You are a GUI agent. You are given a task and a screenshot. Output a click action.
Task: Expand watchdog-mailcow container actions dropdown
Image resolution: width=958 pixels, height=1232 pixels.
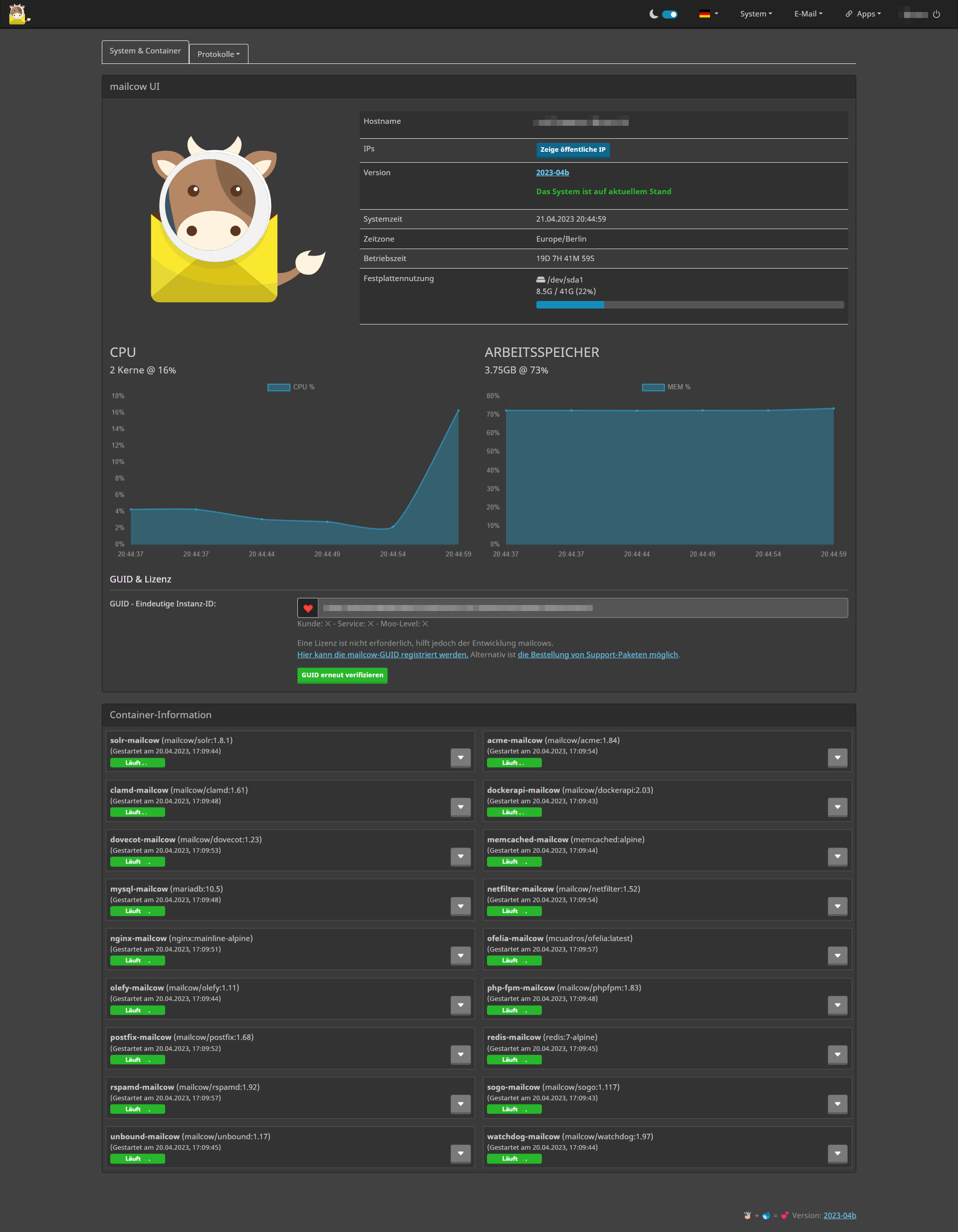(837, 1154)
